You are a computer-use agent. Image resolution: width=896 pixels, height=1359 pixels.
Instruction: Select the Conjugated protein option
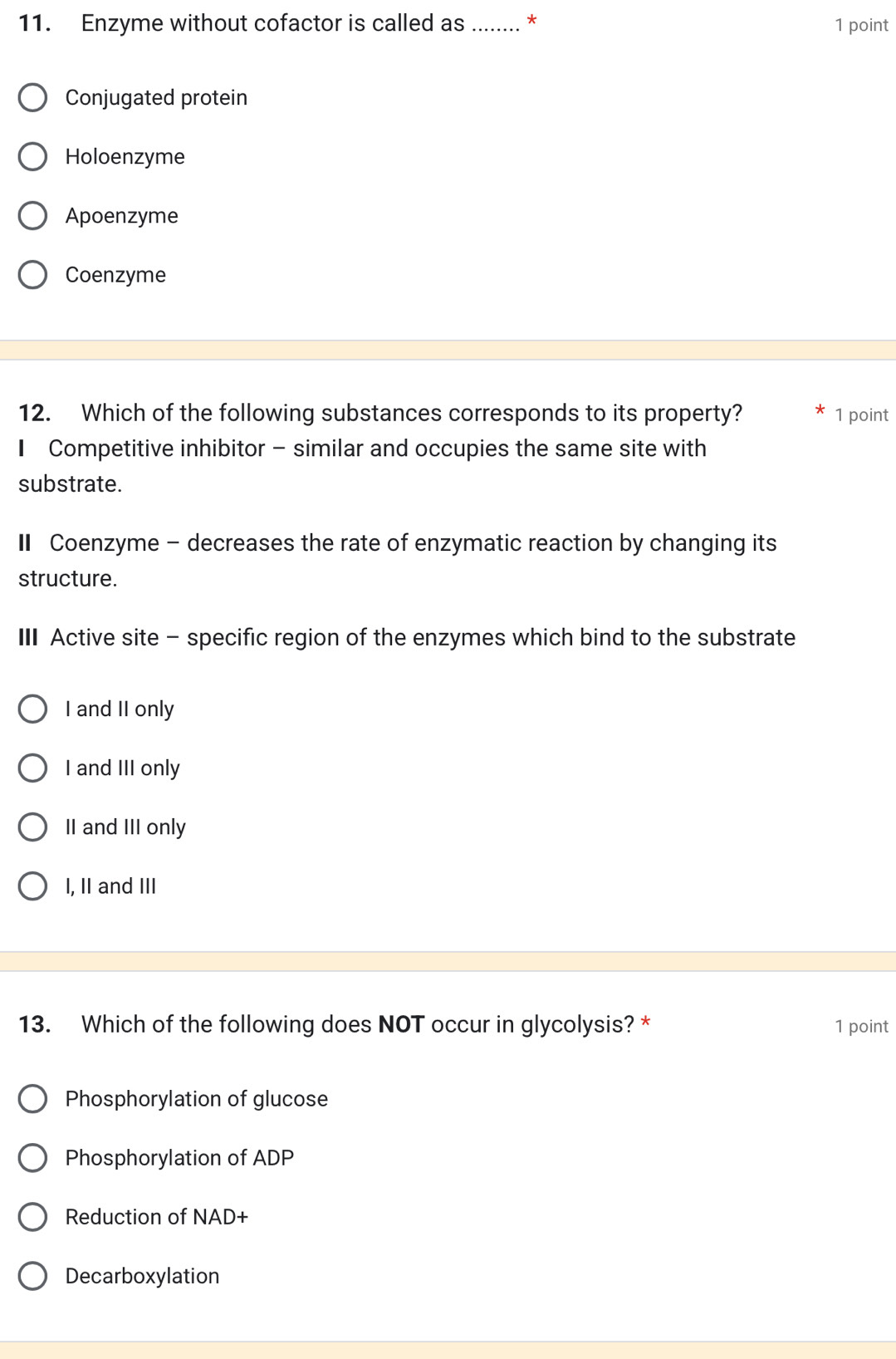tap(33, 98)
